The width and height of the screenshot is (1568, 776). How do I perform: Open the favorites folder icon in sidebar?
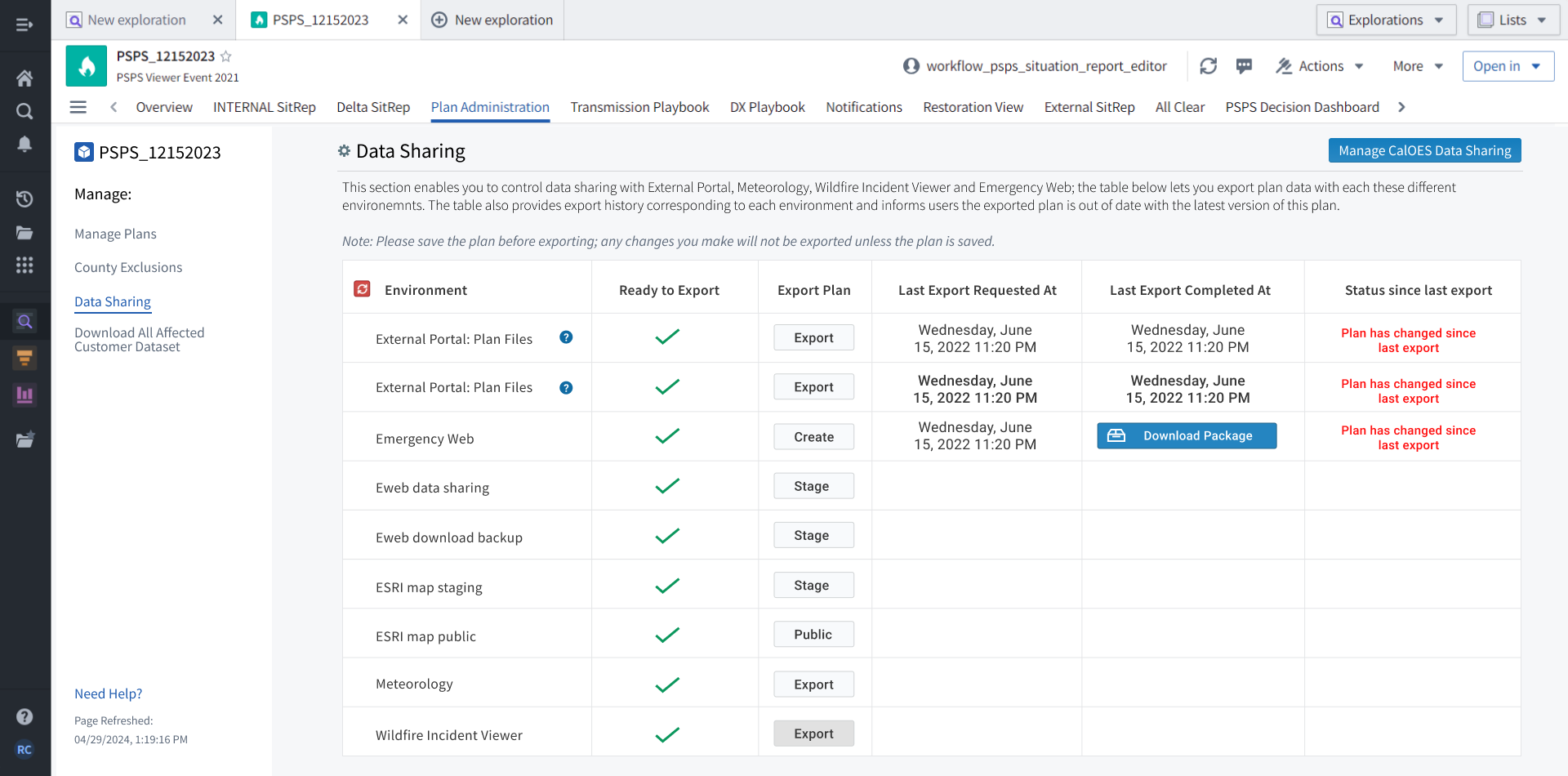pyautogui.click(x=24, y=439)
